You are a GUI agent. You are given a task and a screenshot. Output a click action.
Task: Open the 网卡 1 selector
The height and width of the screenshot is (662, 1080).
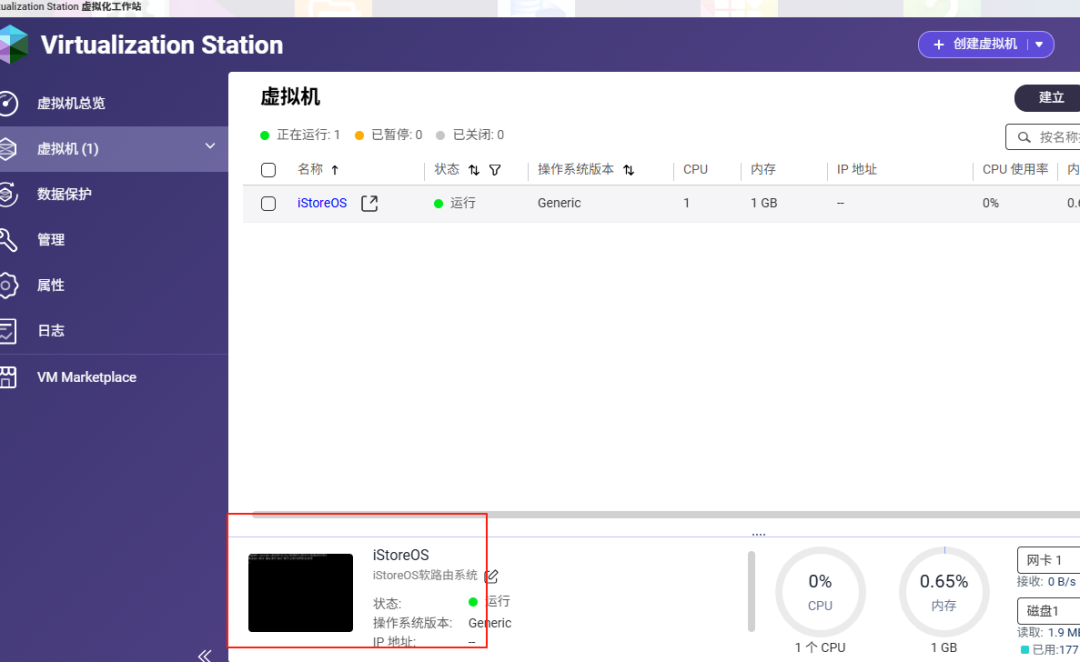point(1048,560)
